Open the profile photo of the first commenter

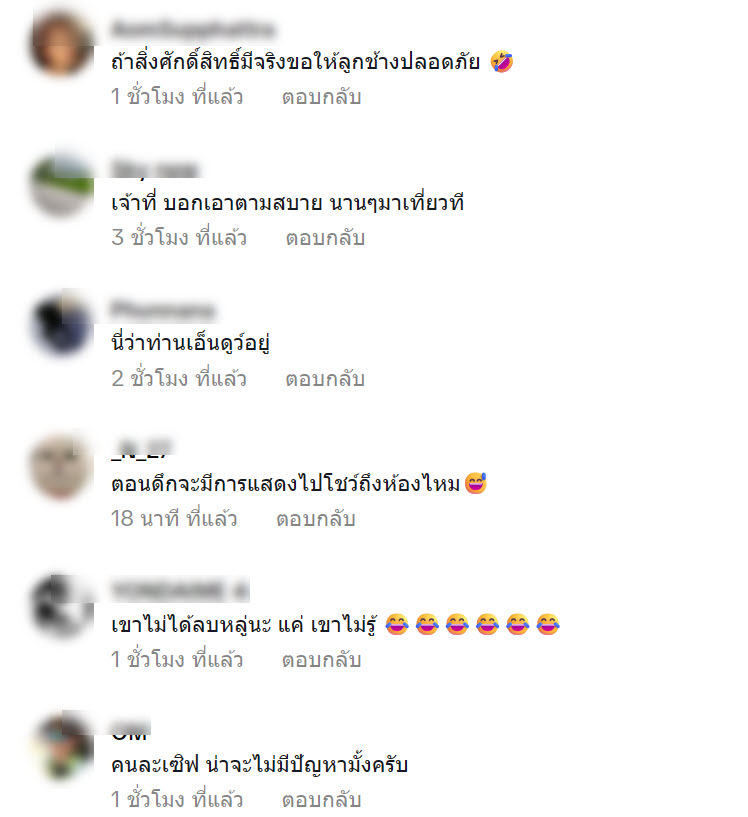(x=61, y=45)
